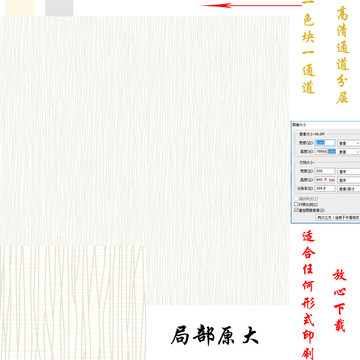360x360 pixels.
Task: Open the pixel width units dropdown
Action: tap(349, 143)
